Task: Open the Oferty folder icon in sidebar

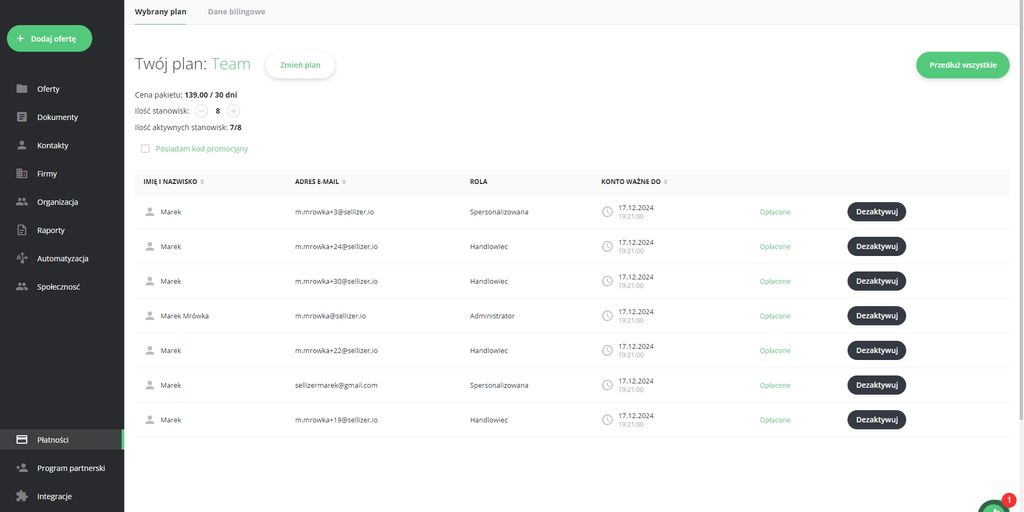Action: tap(22, 89)
